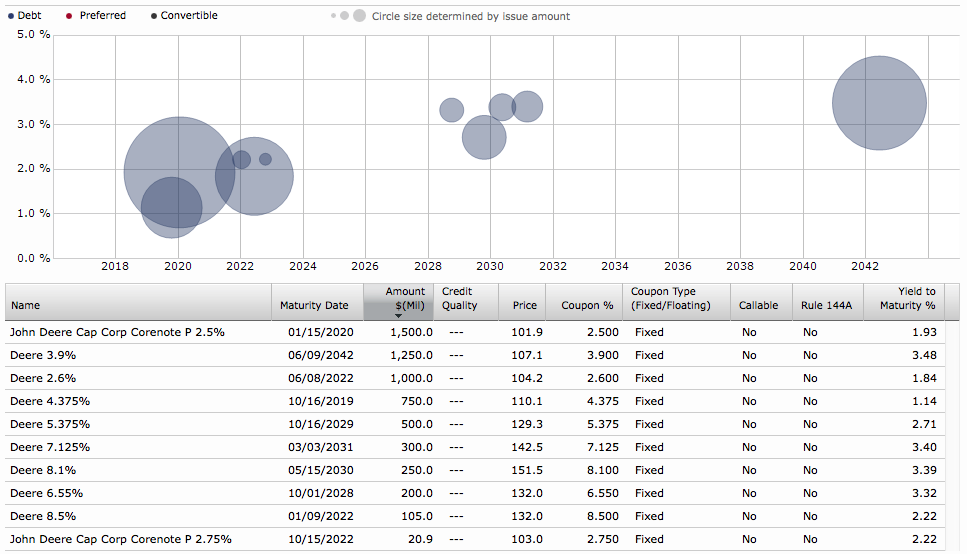
Task: Click maturity date 10/01/2028
Action: (321, 493)
